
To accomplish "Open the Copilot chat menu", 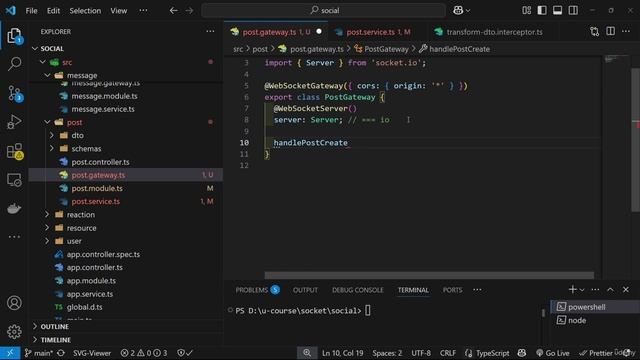I will (461, 11).
